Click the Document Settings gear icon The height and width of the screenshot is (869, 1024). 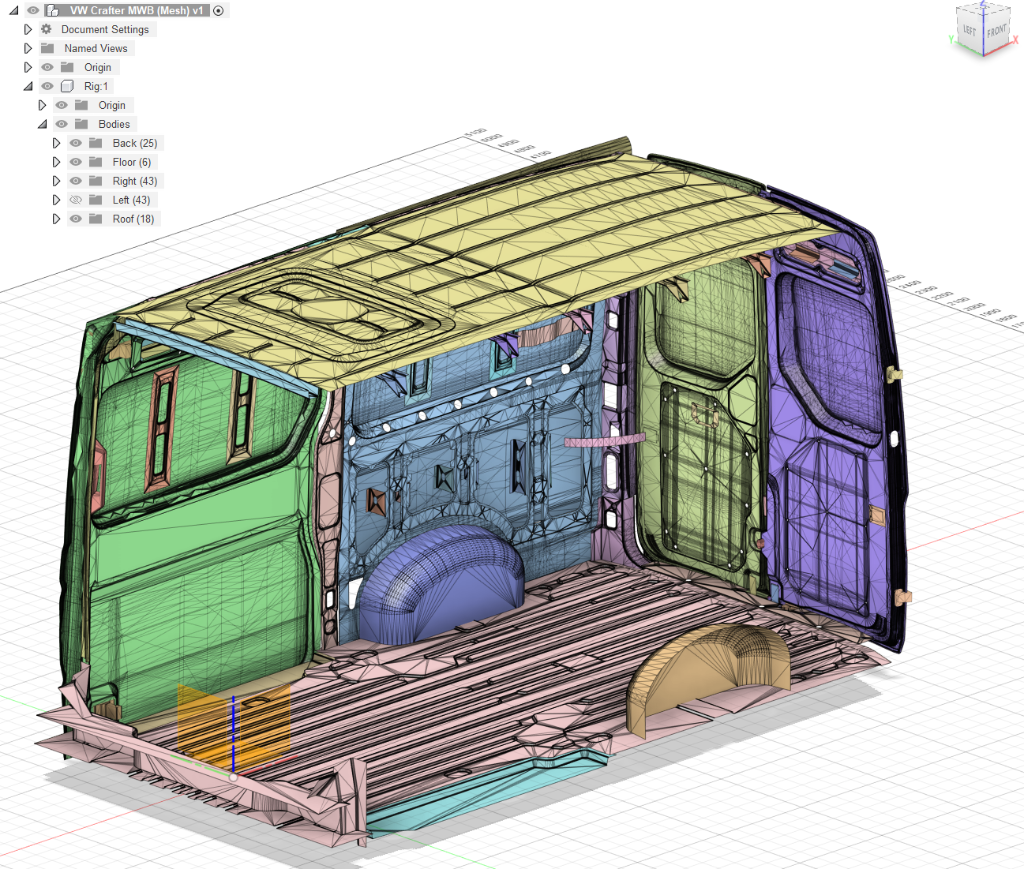46,29
